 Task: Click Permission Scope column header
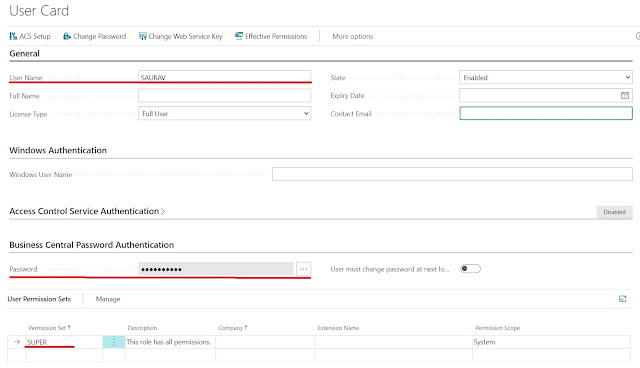click(498, 328)
